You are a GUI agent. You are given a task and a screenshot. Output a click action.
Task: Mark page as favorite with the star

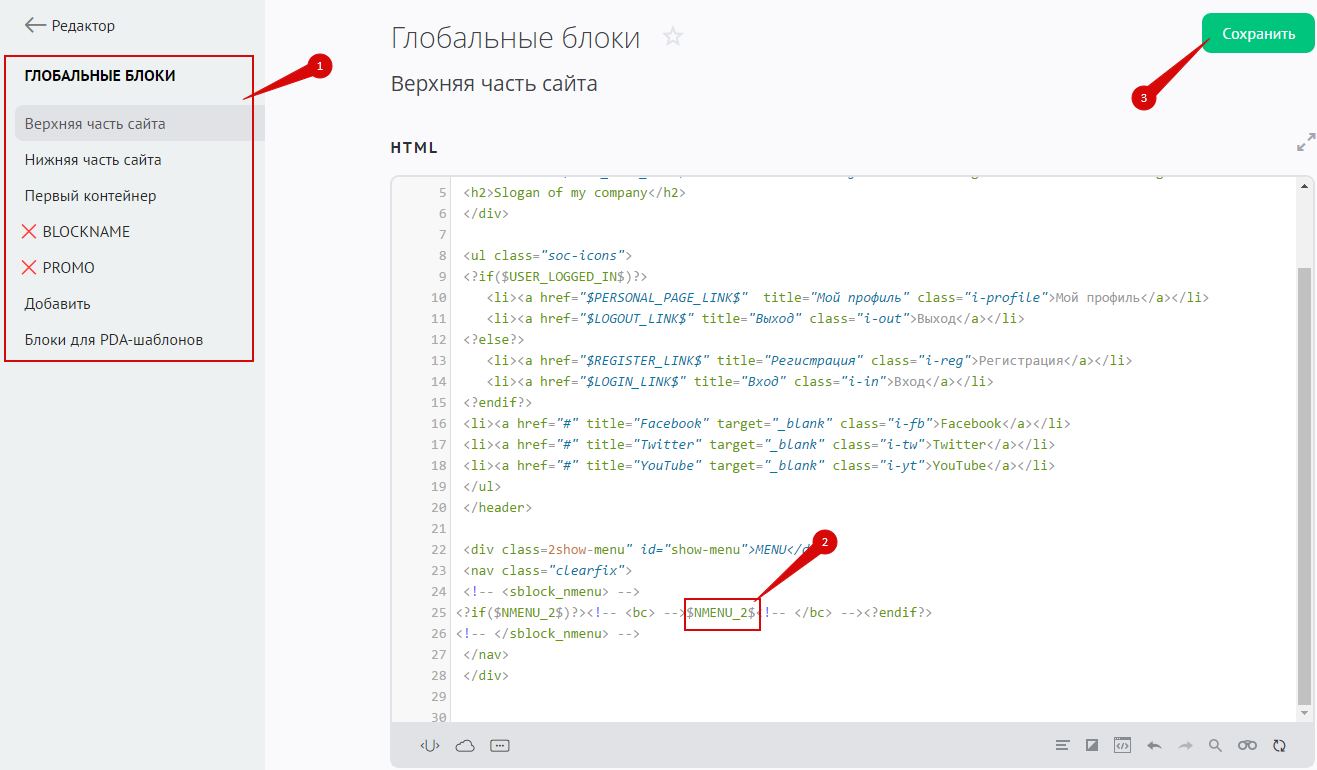tap(673, 38)
